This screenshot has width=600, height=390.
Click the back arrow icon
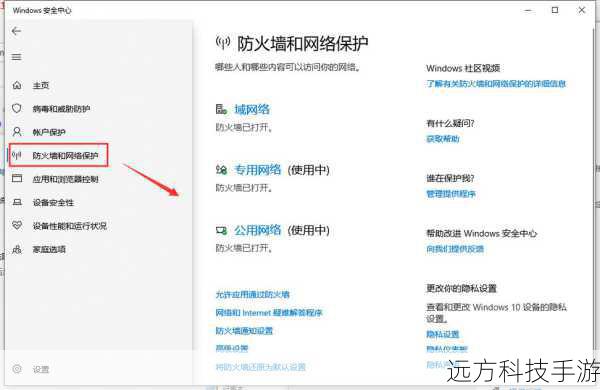tap(16, 31)
